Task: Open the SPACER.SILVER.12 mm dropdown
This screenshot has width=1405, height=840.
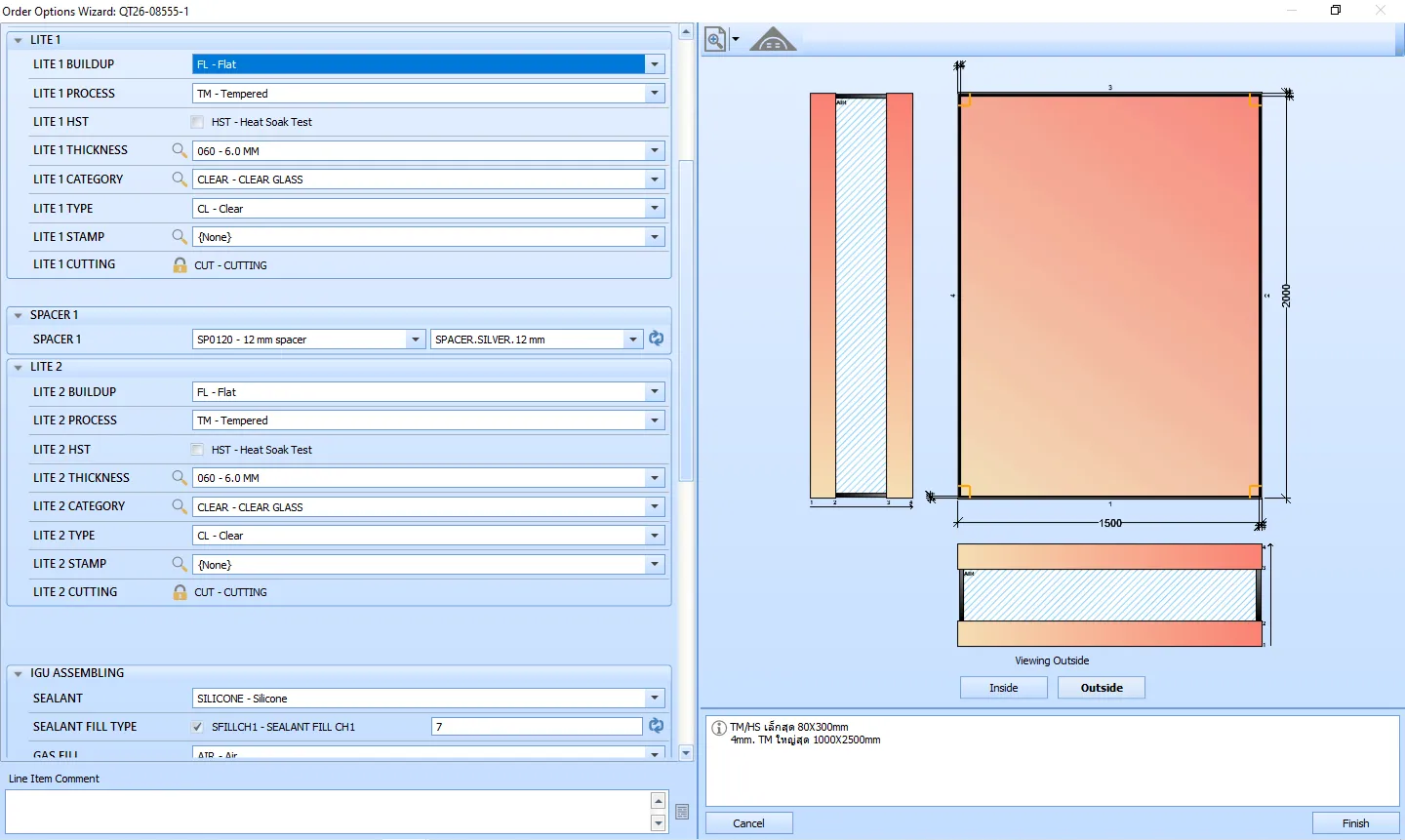Action: click(x=633, y=340)
